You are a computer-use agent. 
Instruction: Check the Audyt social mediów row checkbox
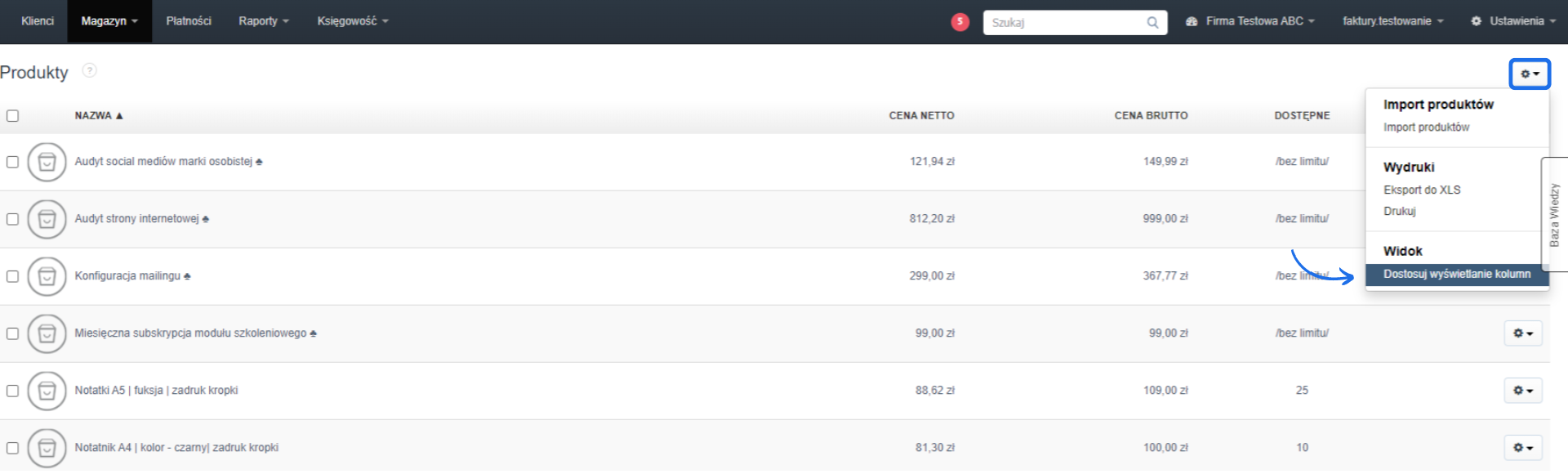[12, 162]
